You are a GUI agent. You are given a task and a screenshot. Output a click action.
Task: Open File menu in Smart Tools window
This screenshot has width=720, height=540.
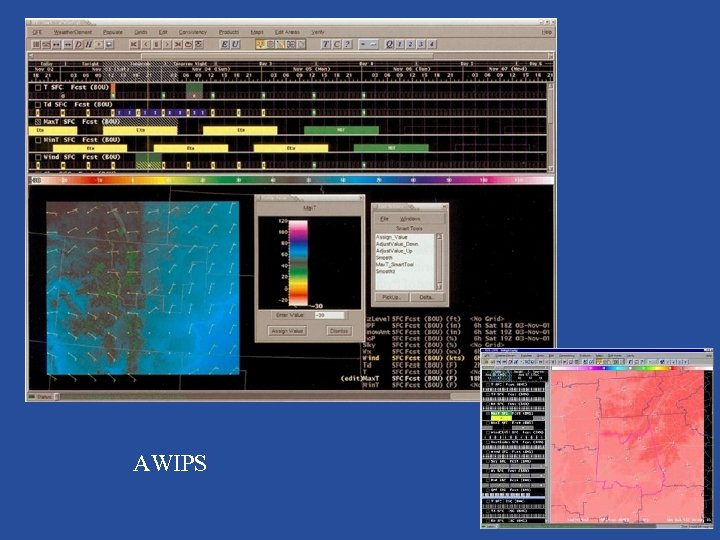pos(384,219)
